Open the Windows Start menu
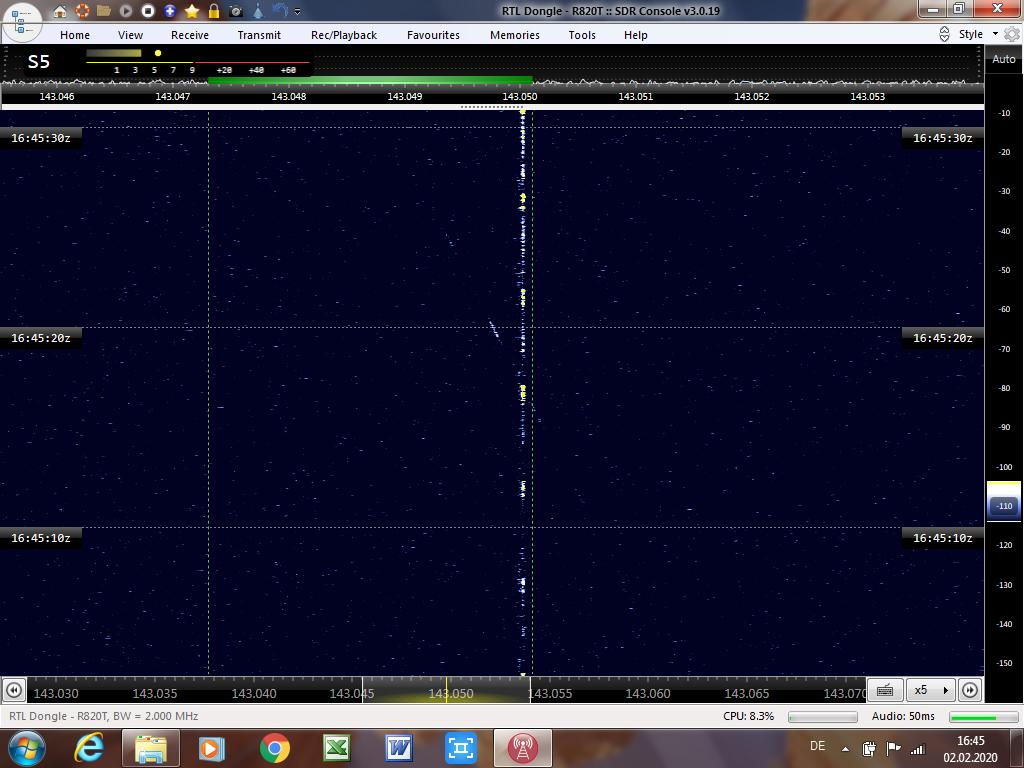 pos(25,748)
